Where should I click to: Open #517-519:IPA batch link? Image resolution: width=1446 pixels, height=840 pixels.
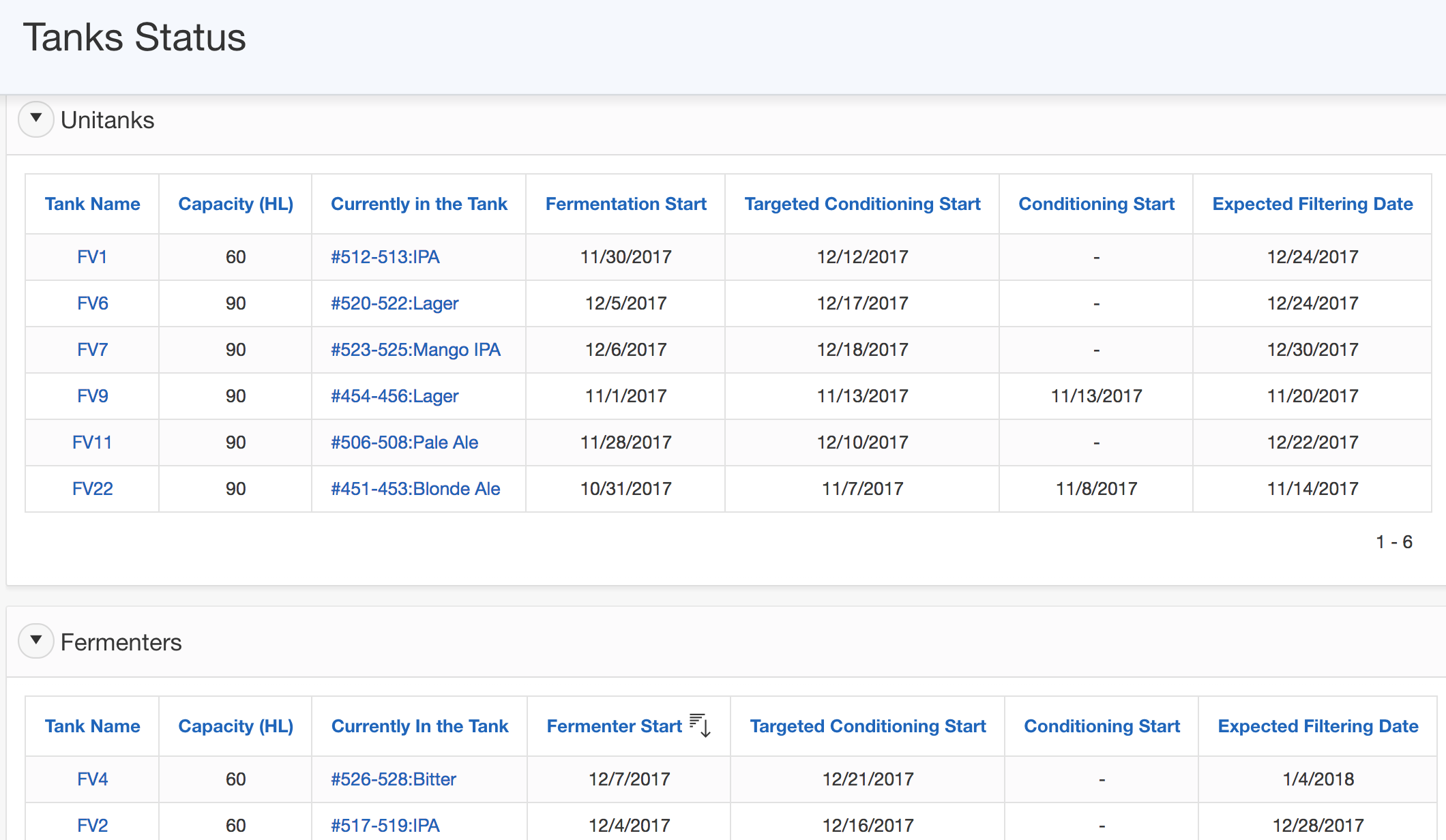(x=385, y=826)
